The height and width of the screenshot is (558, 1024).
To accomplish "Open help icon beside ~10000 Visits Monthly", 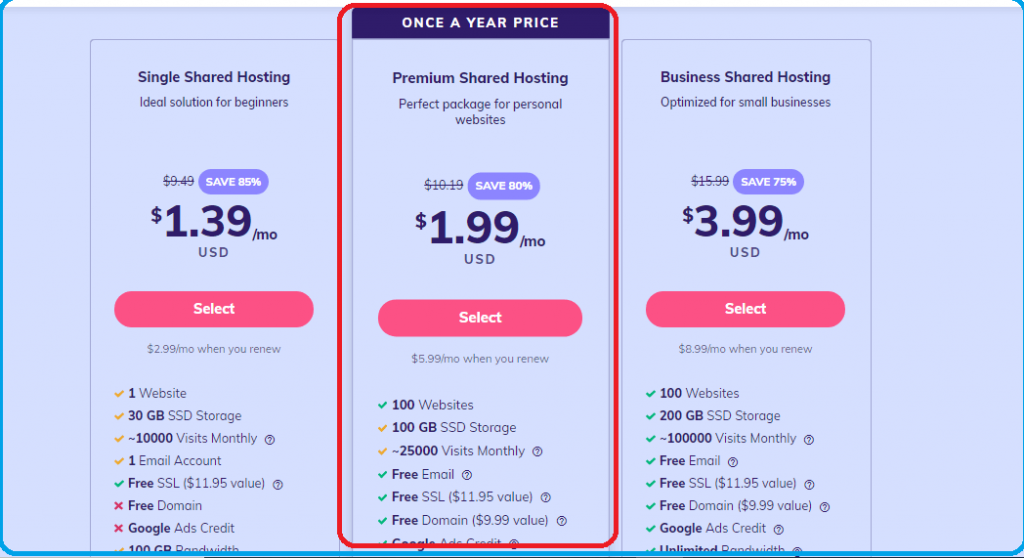I will tap(270, 440).
